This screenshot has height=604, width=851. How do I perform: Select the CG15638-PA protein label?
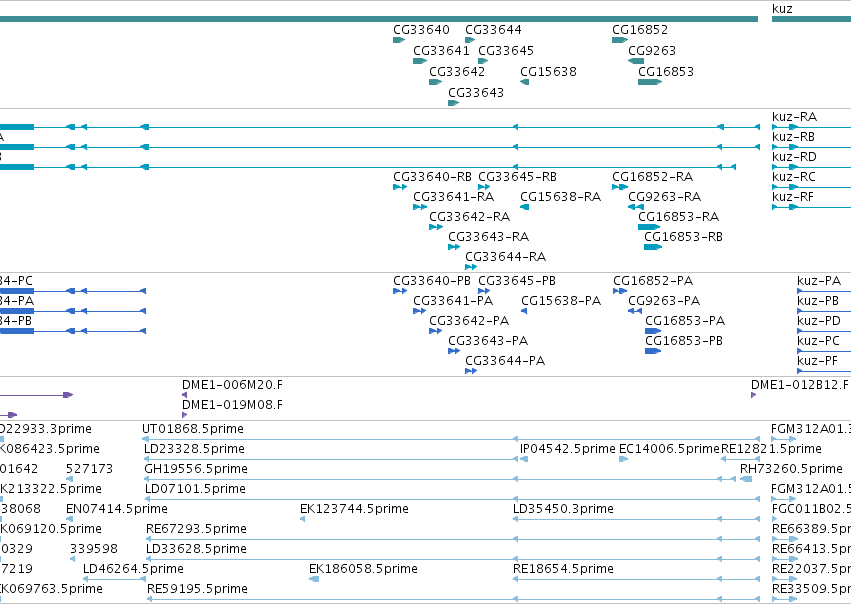tap(561, 301)
